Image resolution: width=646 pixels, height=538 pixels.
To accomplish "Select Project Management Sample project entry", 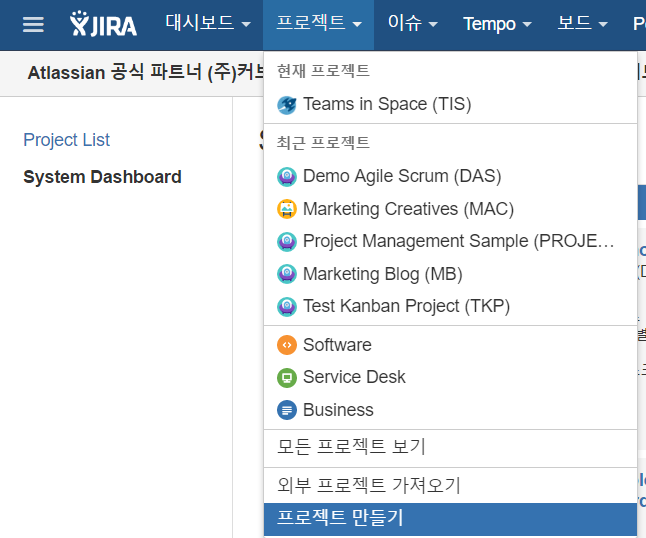I will click(450, 241).
